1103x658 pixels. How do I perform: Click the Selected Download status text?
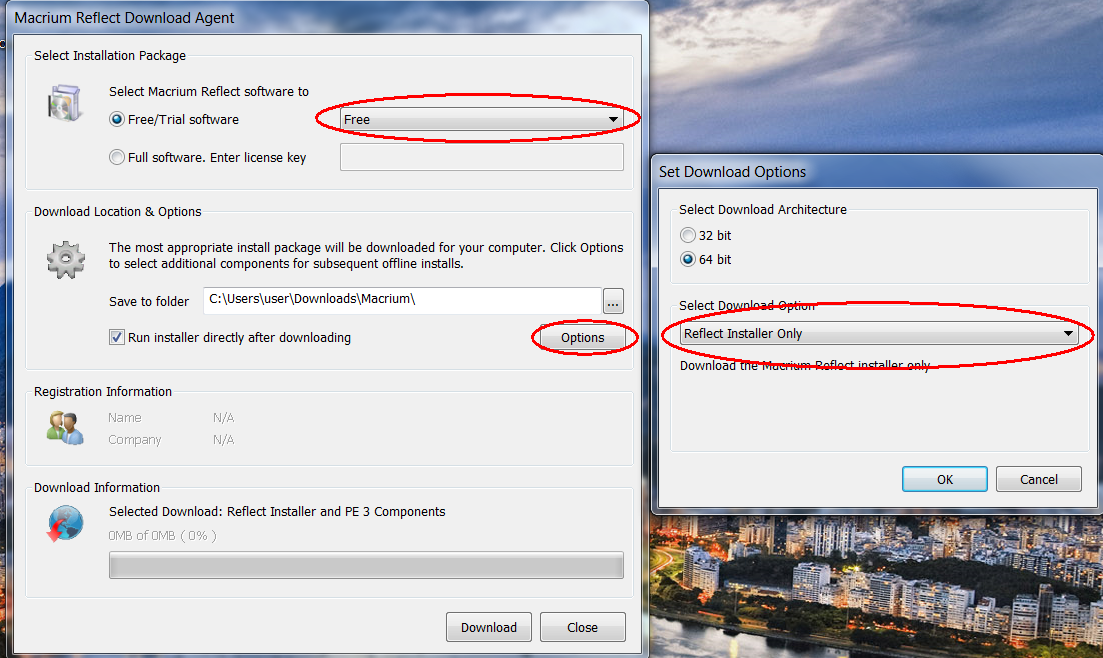tap(277, 512)
